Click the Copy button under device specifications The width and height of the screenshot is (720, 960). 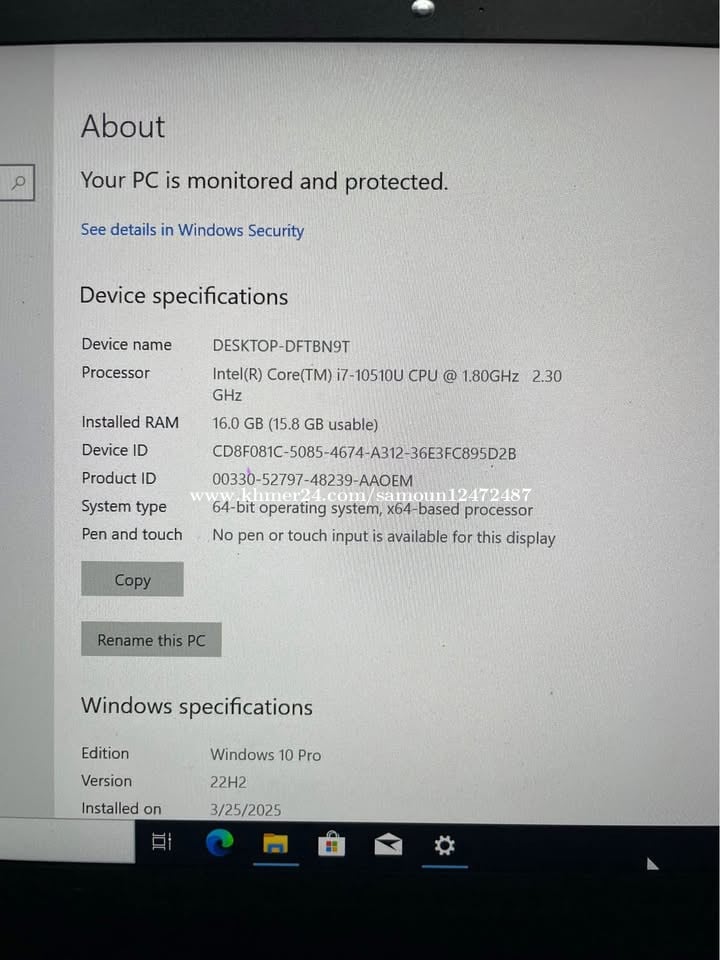[132, 579]
